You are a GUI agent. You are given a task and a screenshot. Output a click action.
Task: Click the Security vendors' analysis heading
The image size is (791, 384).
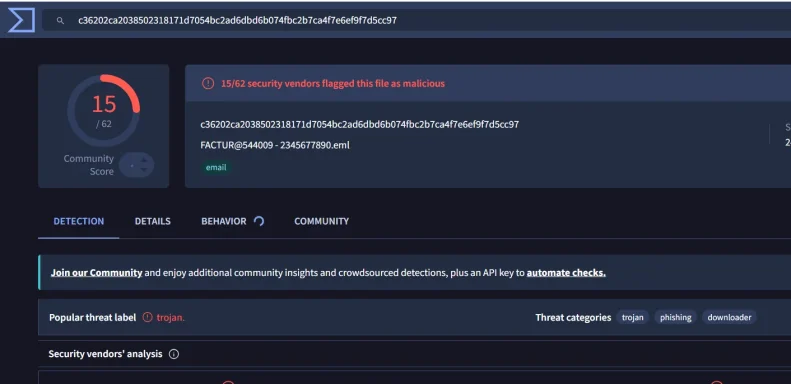click(105, 354)
